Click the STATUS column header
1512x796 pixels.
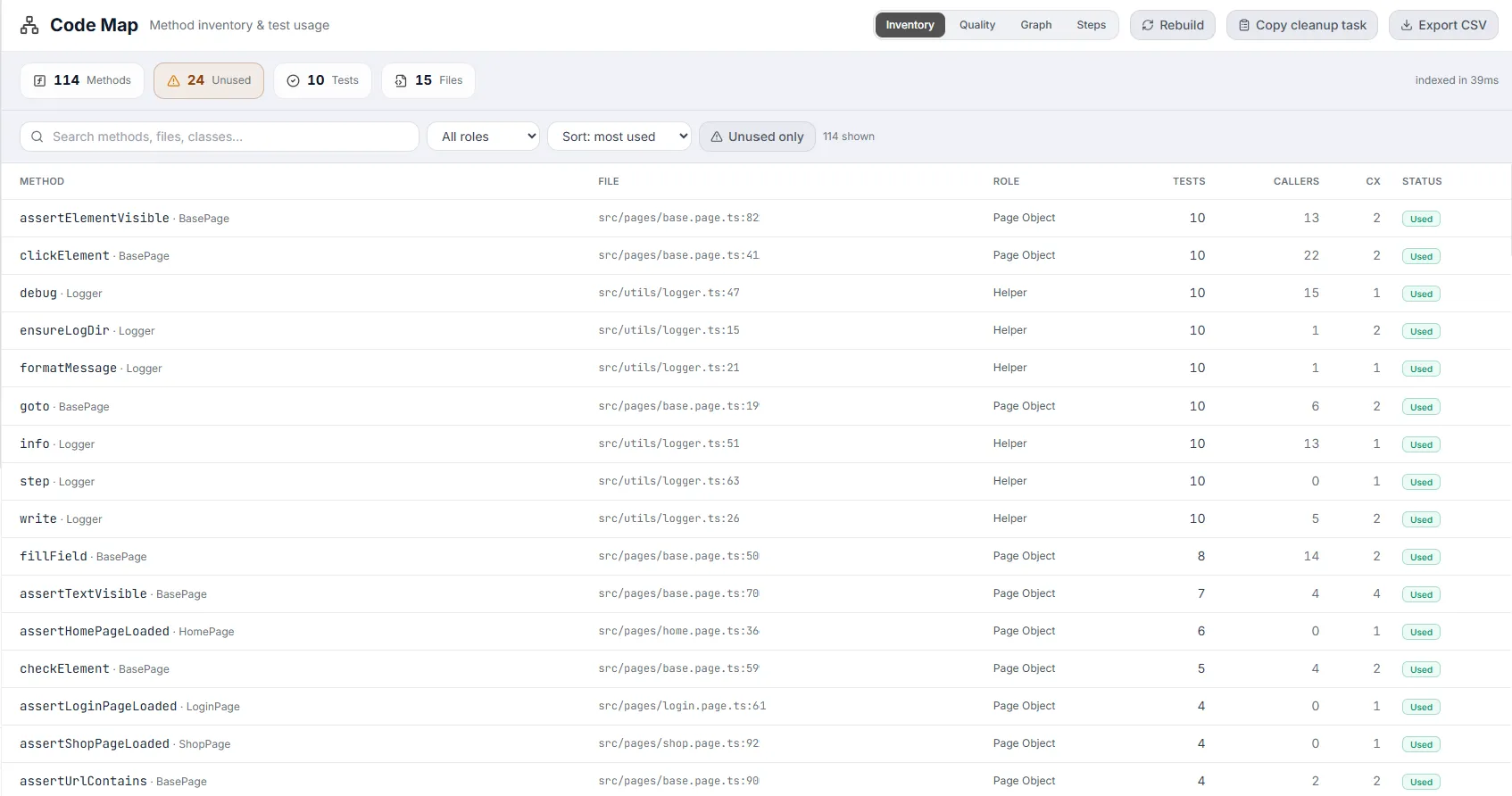click(x=1422, y=181)
